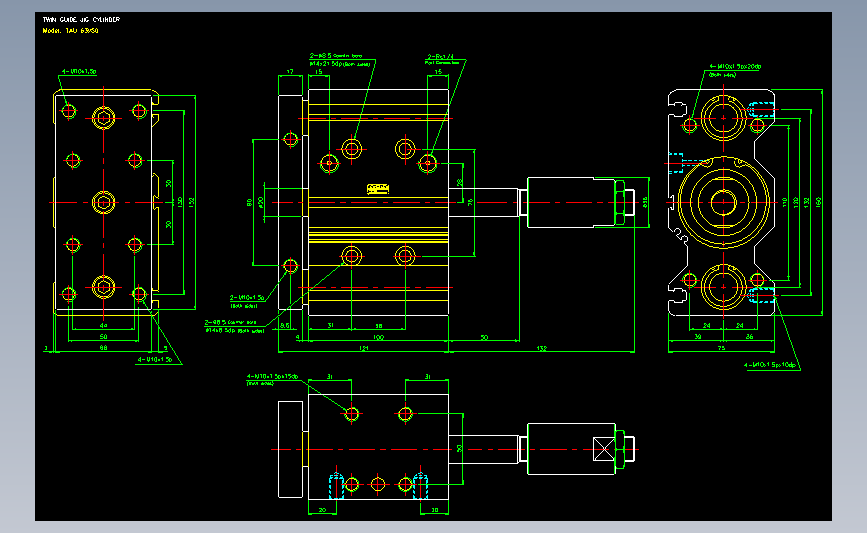
Task: Select the "TWIN GUIDE JIG CYLINDER" title text
Action: (81, 19)
